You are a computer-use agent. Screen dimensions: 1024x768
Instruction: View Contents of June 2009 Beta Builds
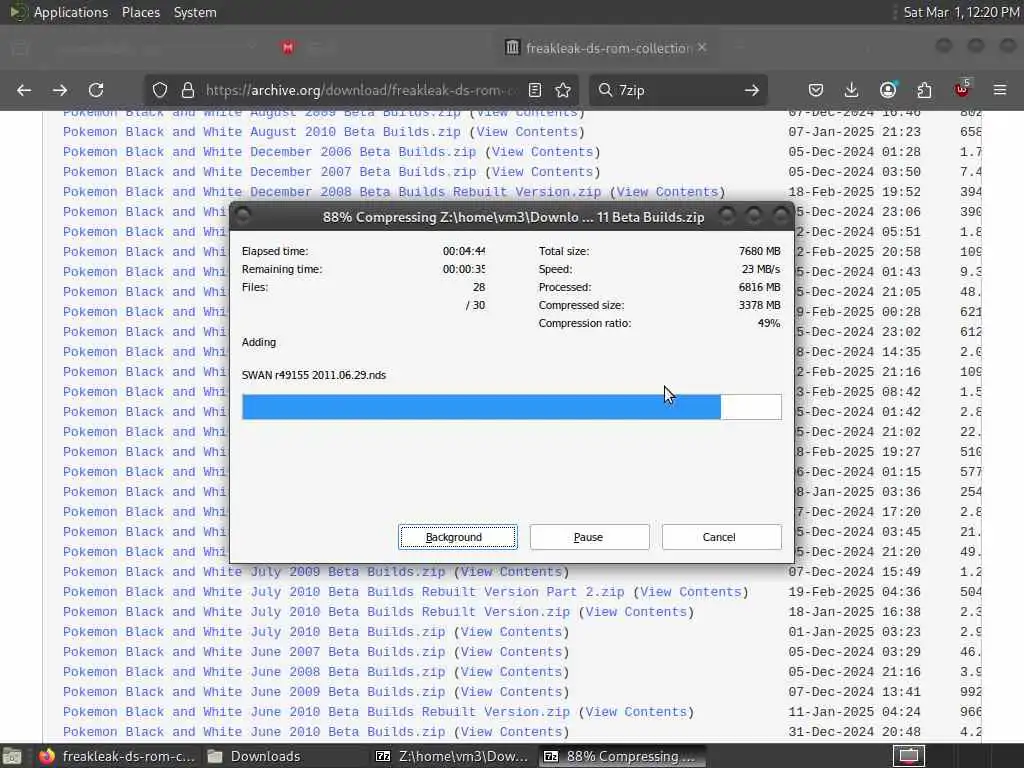pyautogui.click(x=511, y=692)
